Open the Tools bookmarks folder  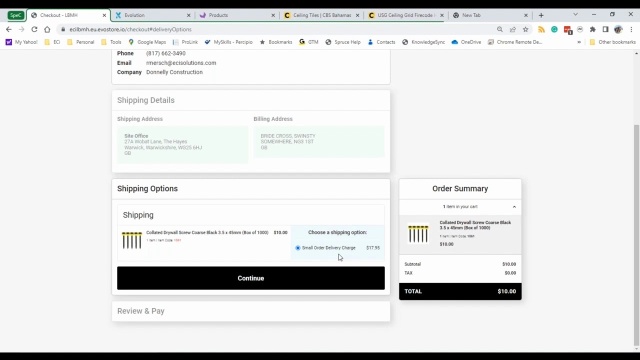click(x=111, y=42)
